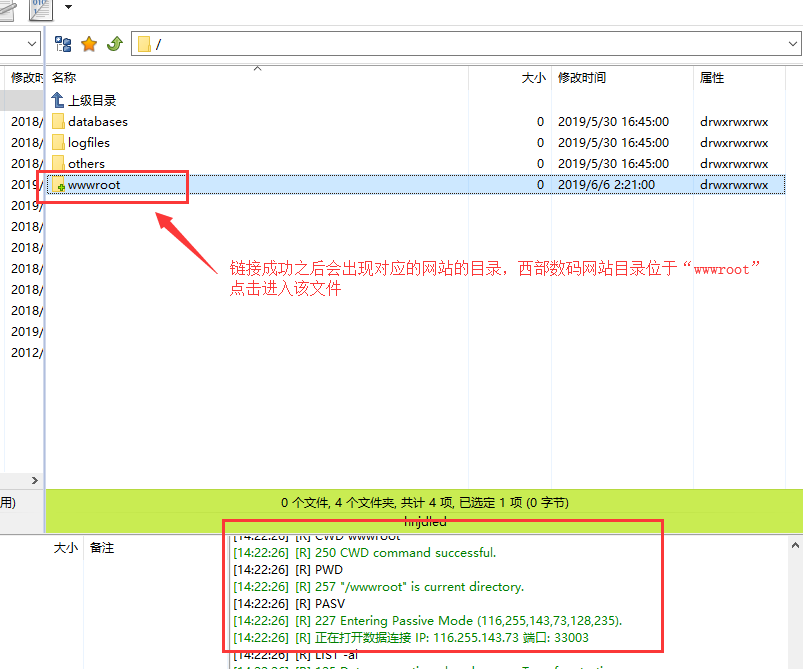803x669 pixels.
Task: Select the logfiles folder
Action: (x=88, y=143)
